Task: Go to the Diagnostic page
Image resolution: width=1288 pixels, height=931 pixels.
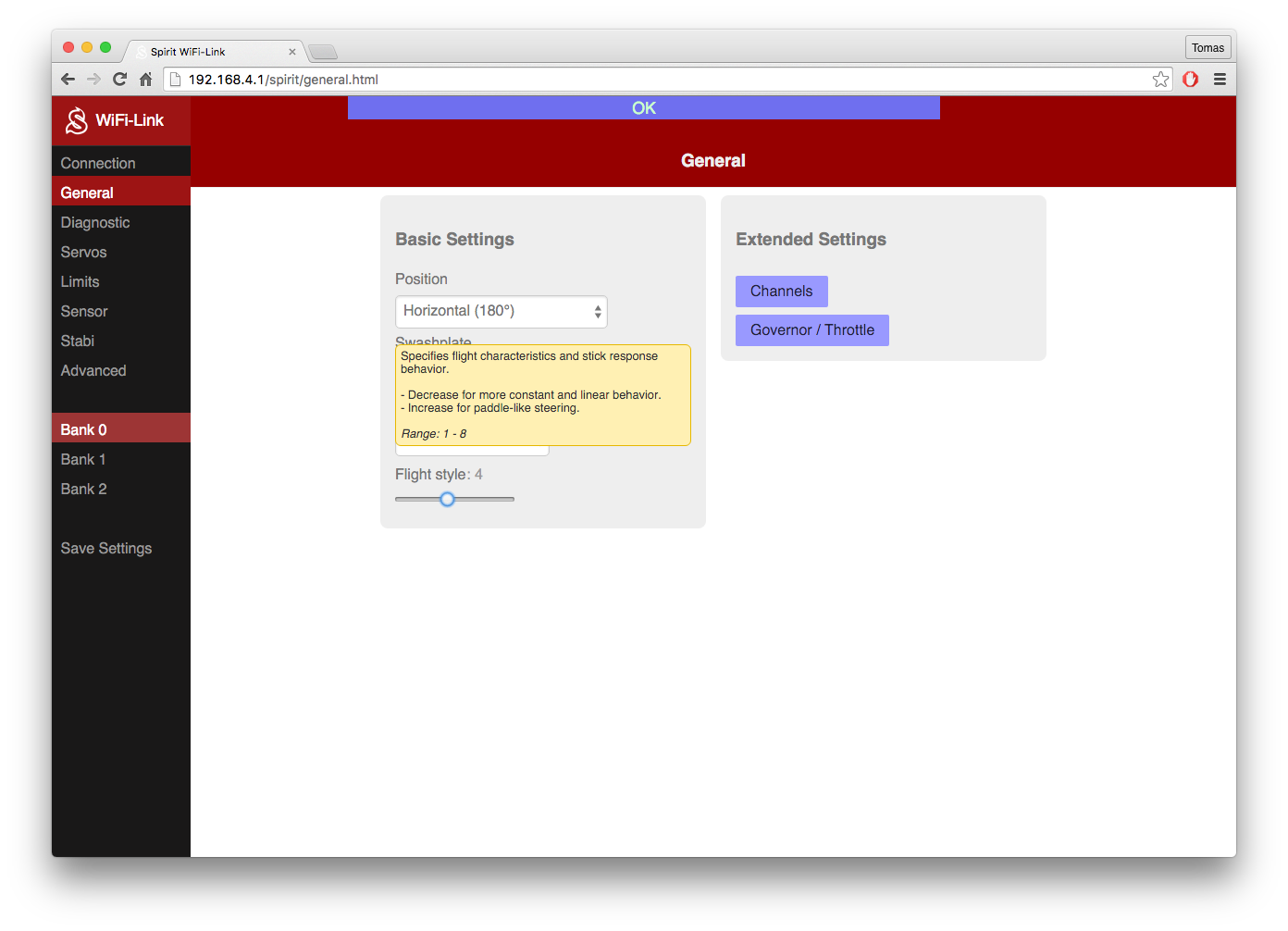Action: (95, 222)
